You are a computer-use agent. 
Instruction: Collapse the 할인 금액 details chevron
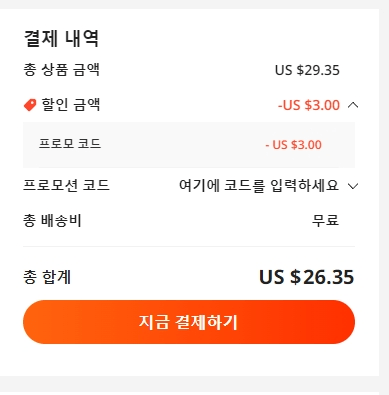353,105
